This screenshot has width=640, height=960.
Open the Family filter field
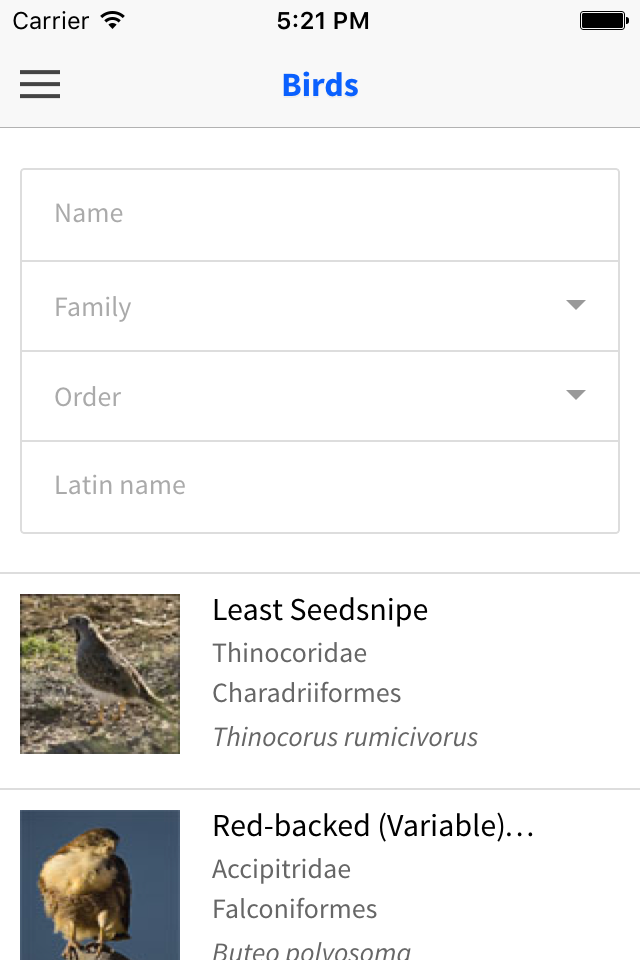click(320, 306)
